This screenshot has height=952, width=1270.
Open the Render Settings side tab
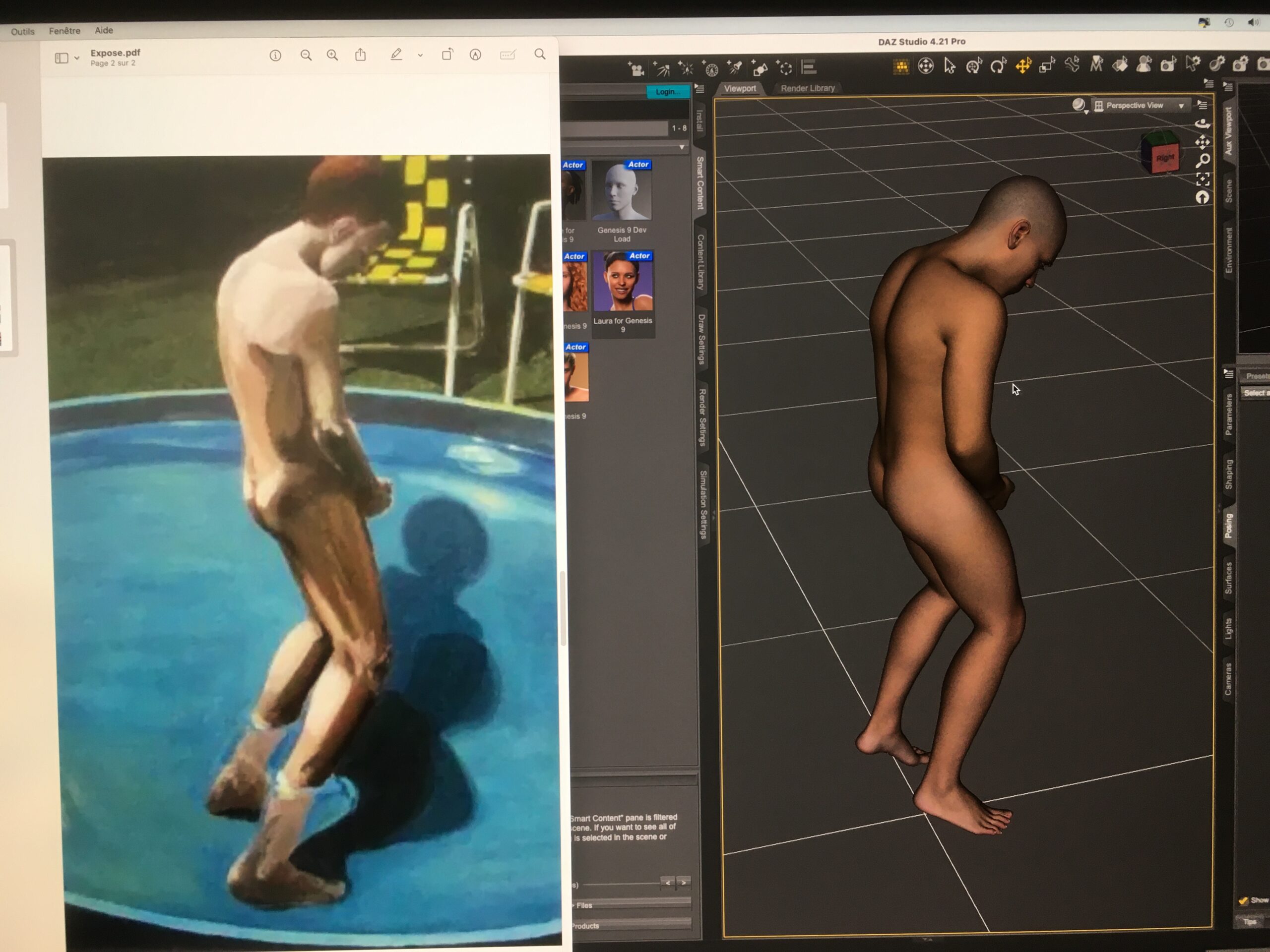click(x=702, y=417)
